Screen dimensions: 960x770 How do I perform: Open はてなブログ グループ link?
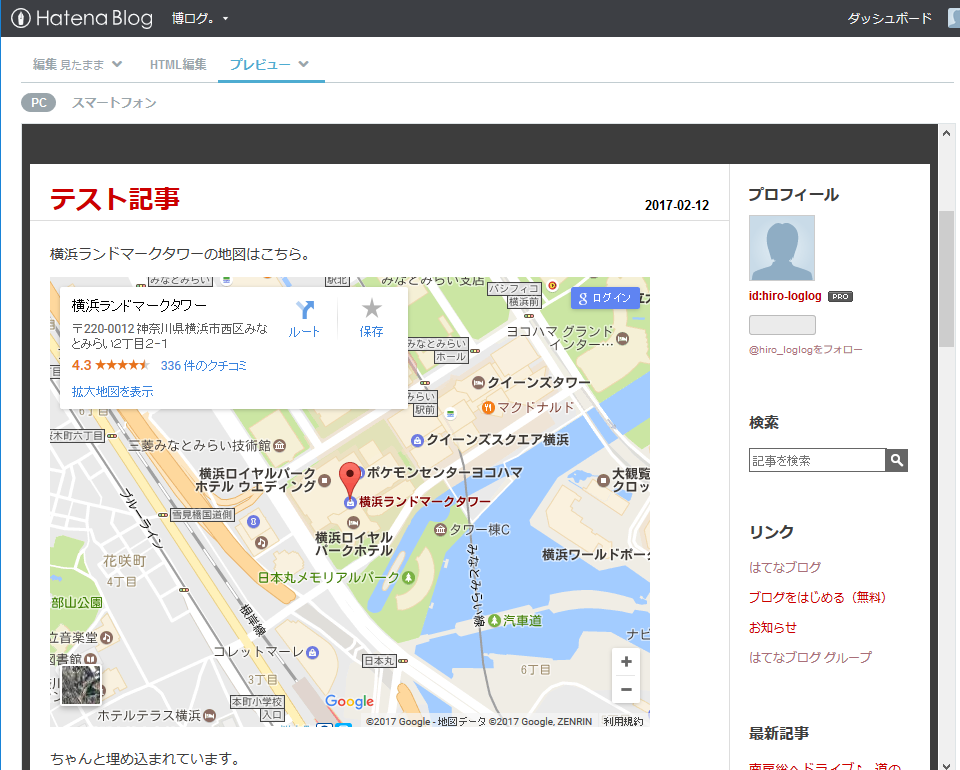point(810,657)
